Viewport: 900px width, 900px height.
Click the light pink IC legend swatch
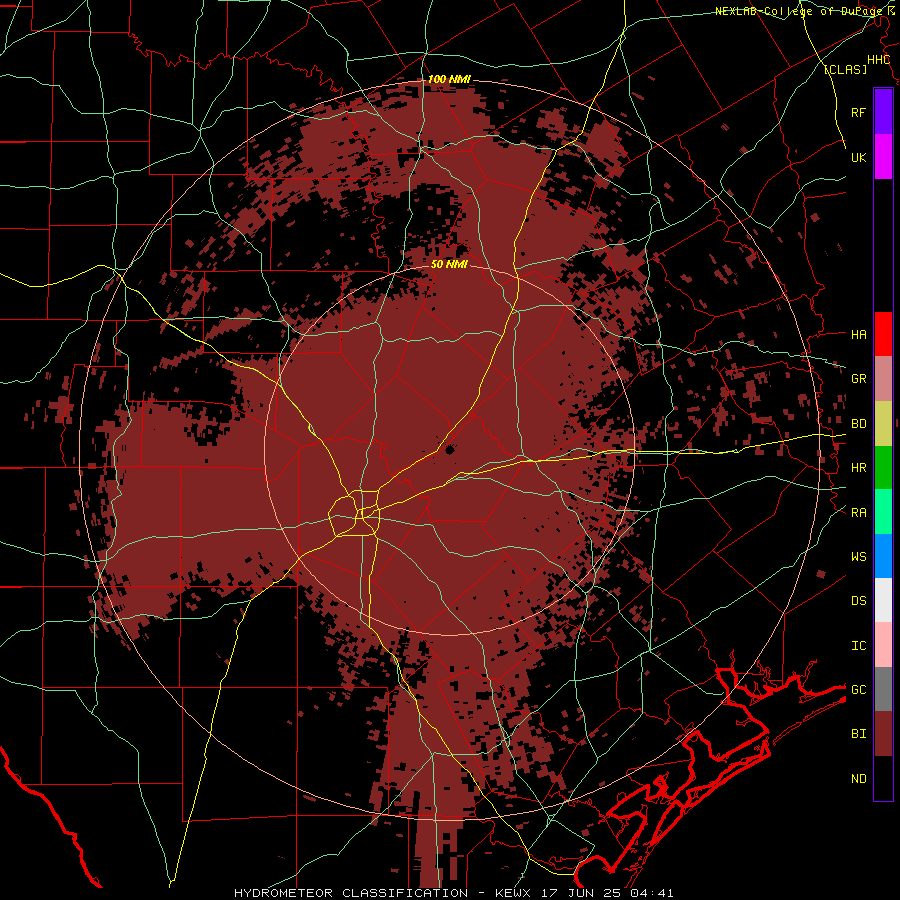pos(883,645)
